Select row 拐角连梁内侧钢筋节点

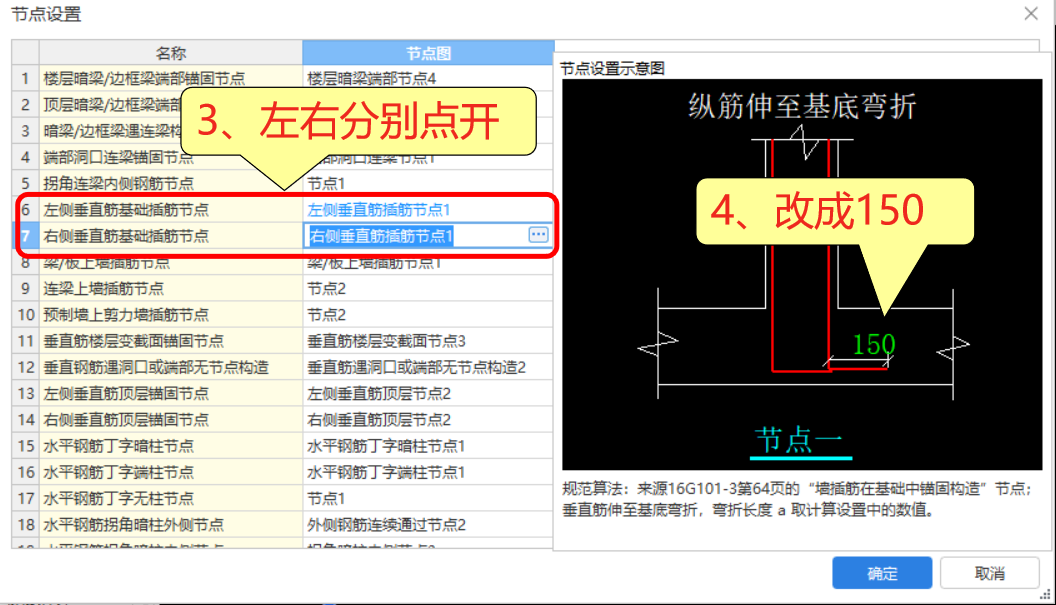pos(171,183)
